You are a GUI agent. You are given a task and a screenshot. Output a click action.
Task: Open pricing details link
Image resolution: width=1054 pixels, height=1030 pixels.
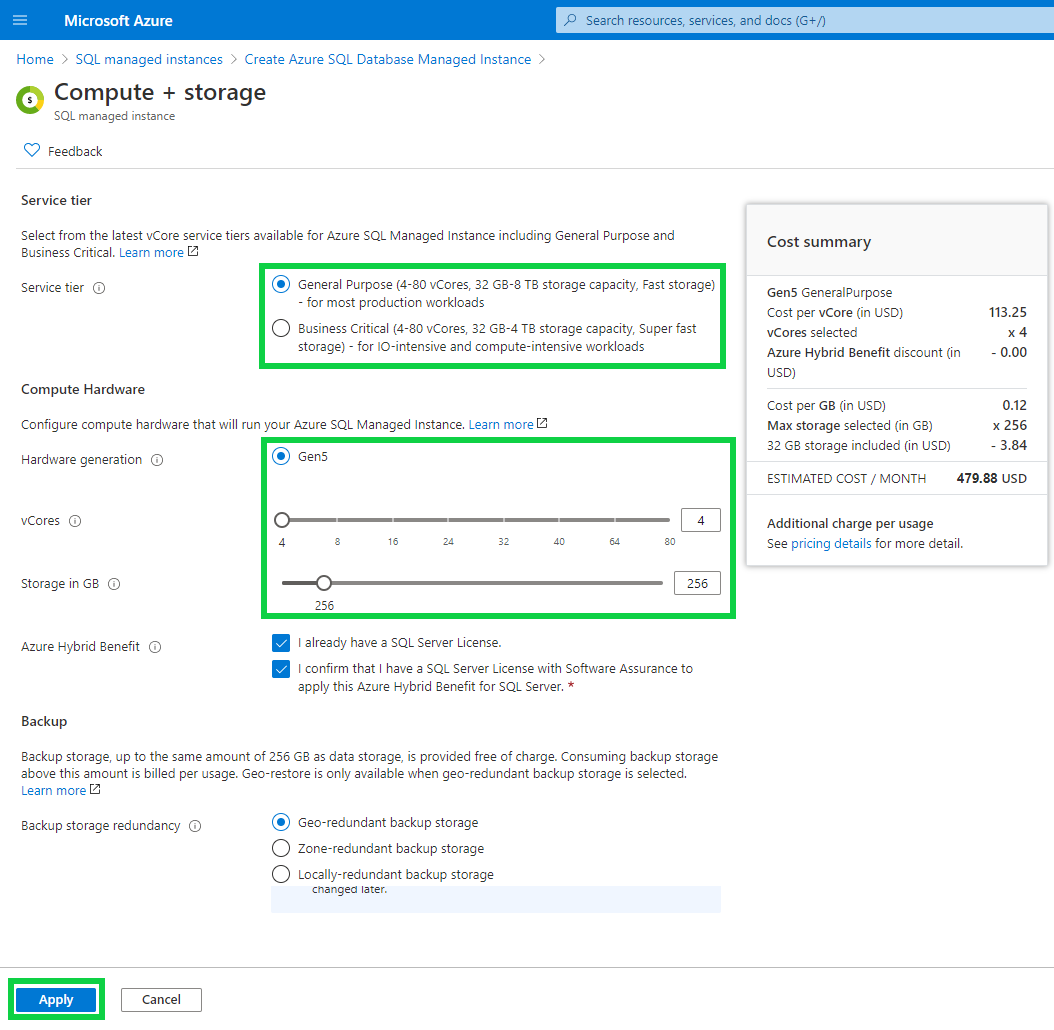[831, 543]
